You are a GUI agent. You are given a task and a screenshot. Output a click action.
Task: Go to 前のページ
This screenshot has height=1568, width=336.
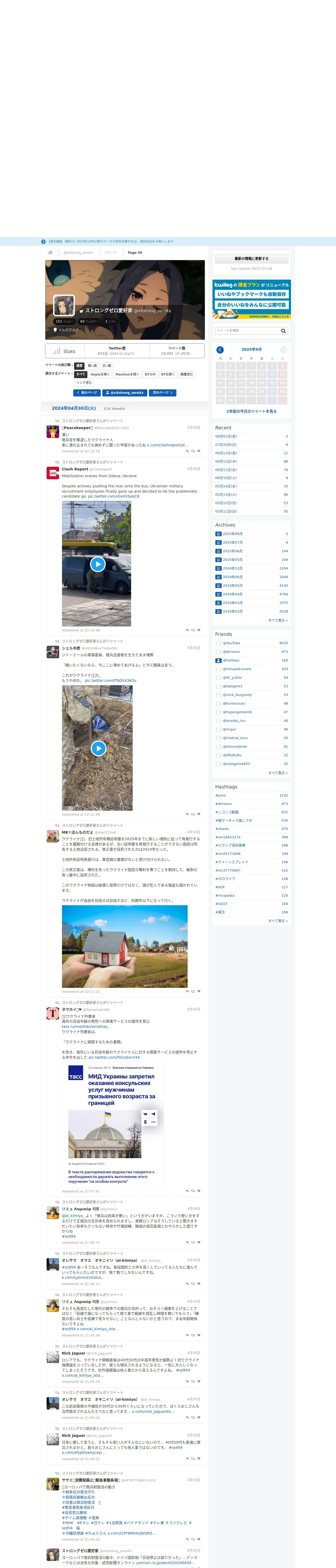click(86, 393)
